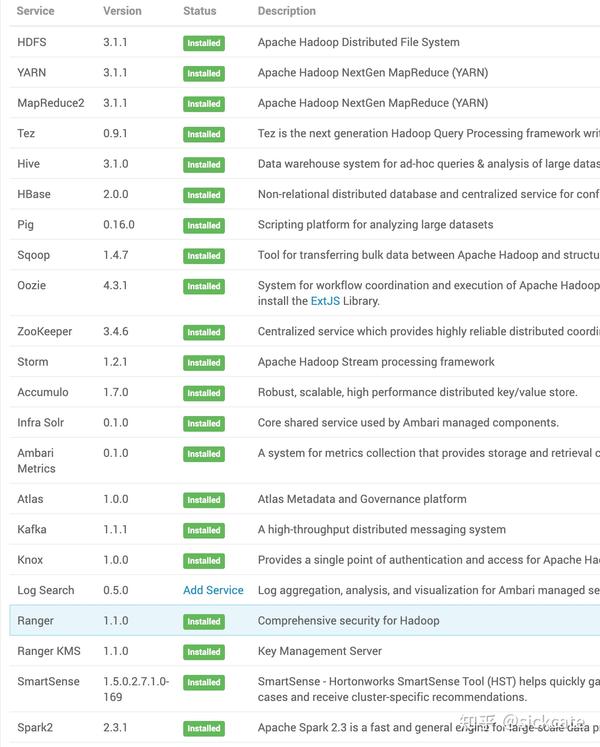Screen dimensions: 600x747
Task: Click version 1.4.7 in the Sqoop row
Action: [116, 255]
